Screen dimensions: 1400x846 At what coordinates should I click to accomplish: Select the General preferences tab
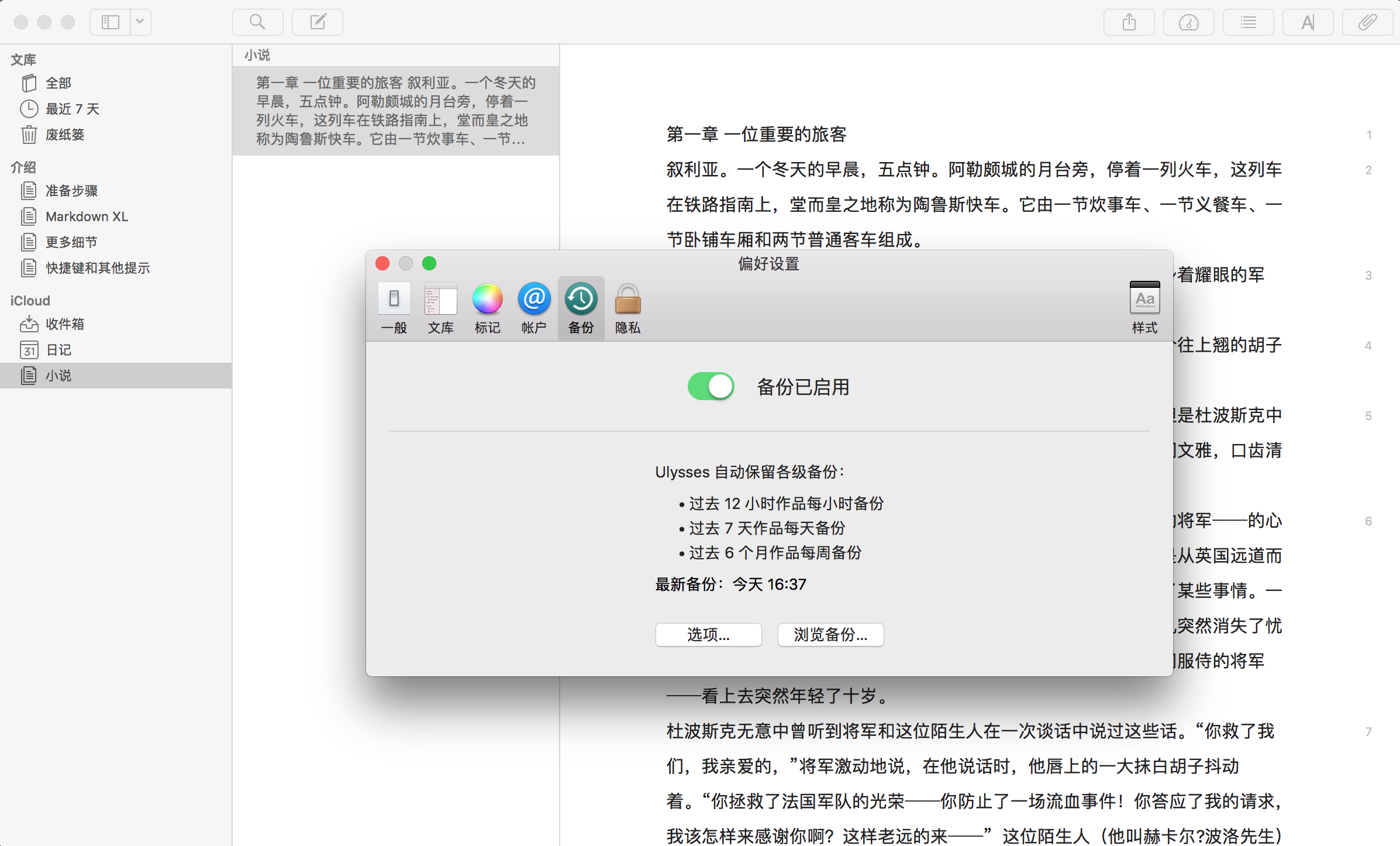pyautogui.click(x=394, y=308)
